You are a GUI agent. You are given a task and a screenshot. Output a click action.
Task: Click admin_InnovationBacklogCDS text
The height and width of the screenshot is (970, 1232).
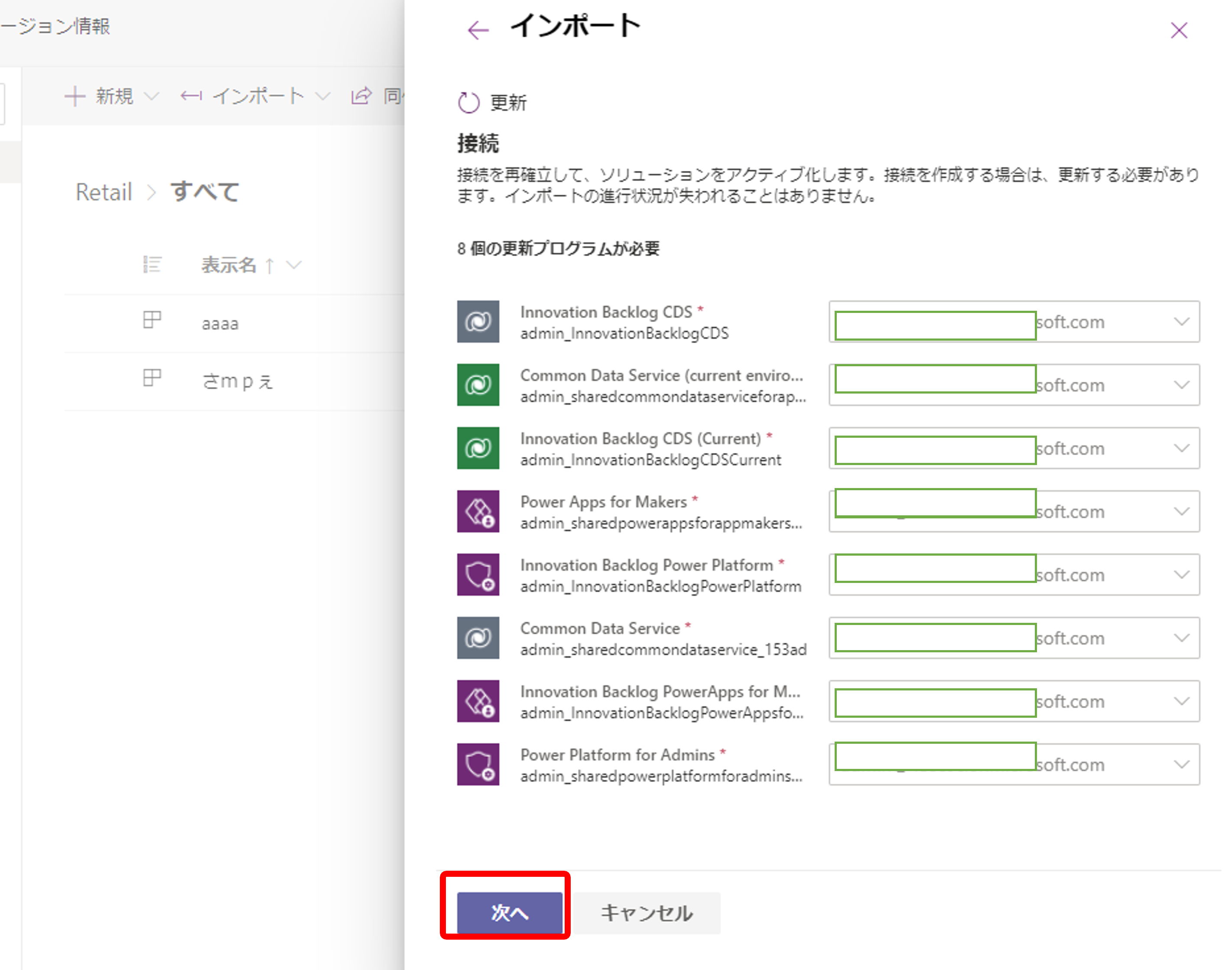coord(624,333)
